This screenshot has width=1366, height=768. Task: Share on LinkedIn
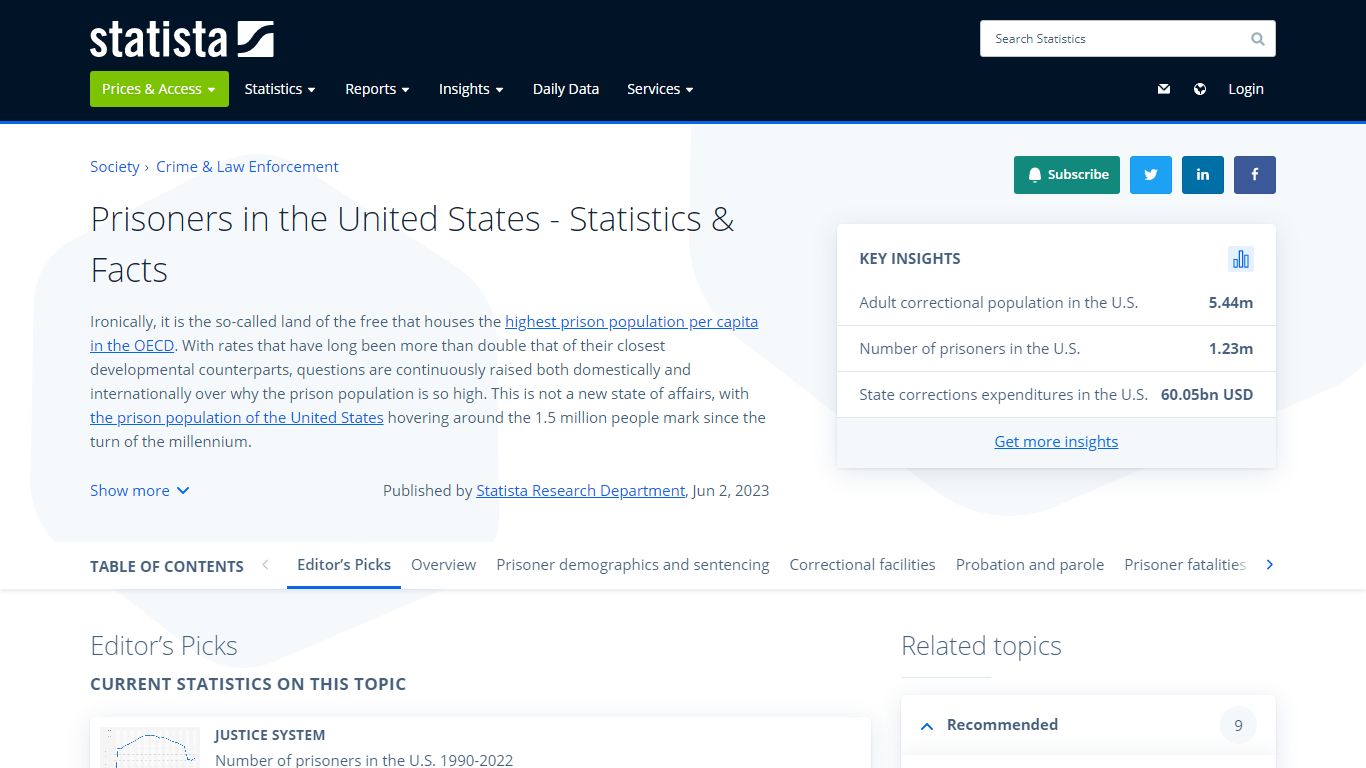click(1203, 175)
